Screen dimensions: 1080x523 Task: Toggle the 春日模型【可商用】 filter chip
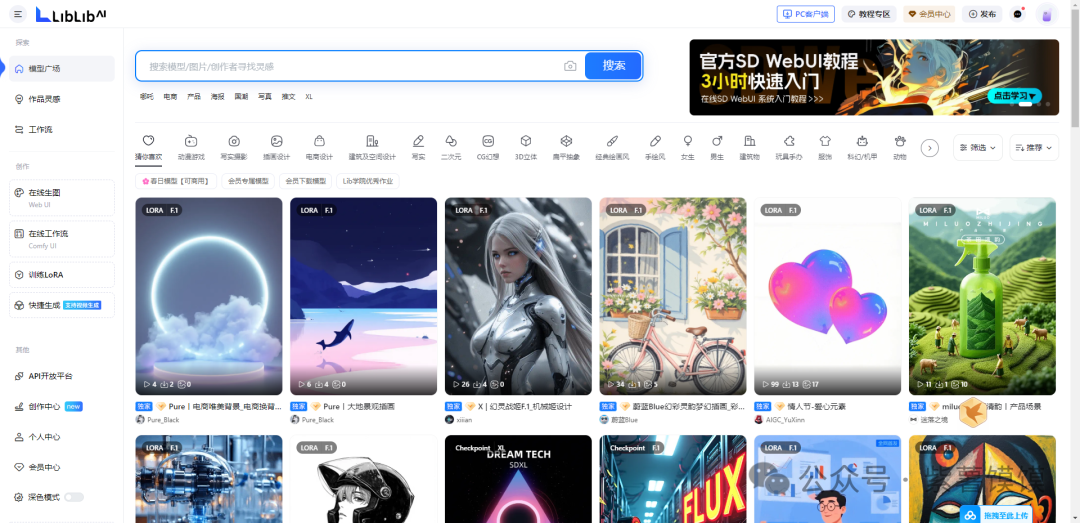(x=177, y=181)
